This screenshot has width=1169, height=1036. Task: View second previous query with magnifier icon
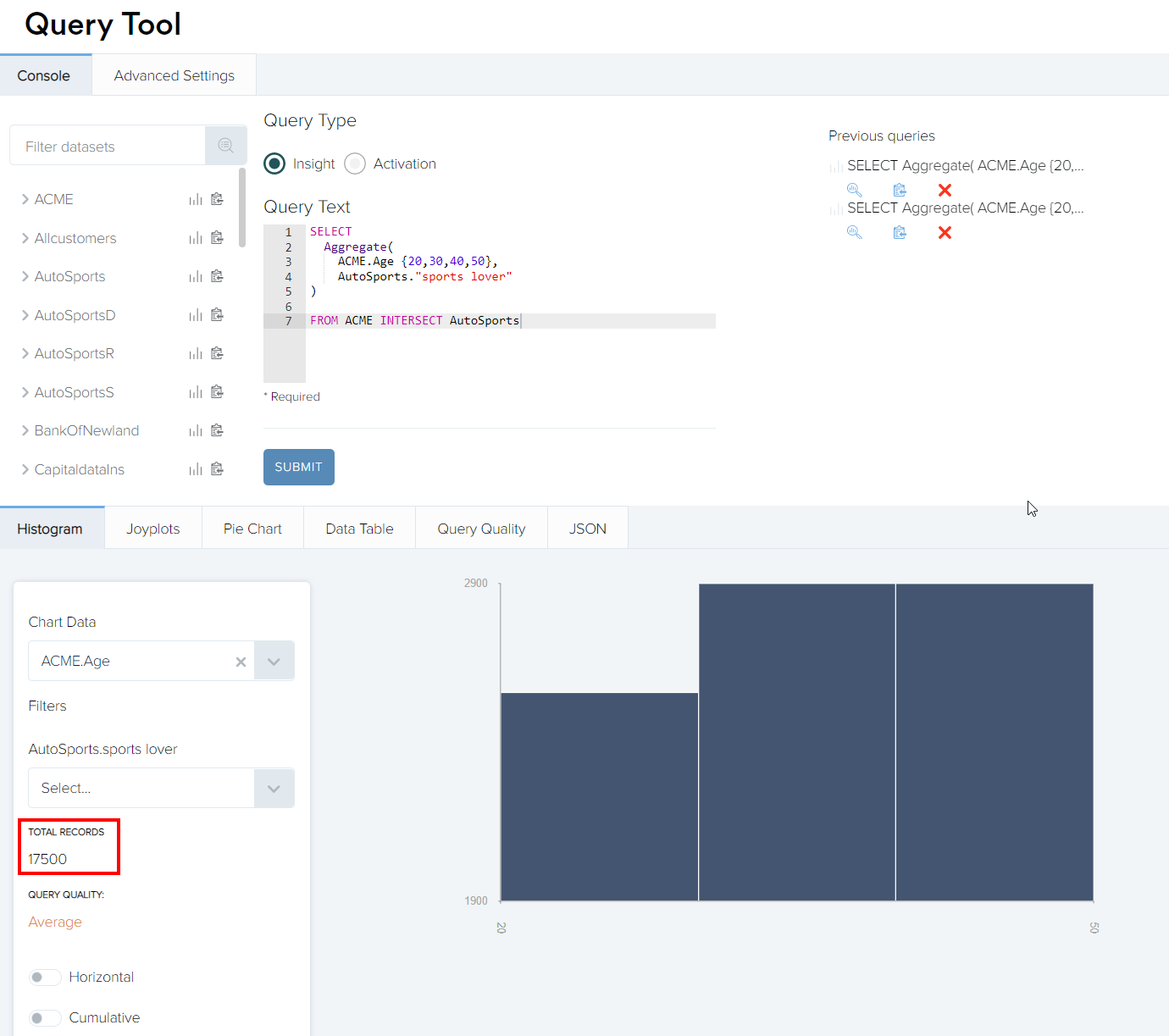pyautogui.click(x=855, y=232)
